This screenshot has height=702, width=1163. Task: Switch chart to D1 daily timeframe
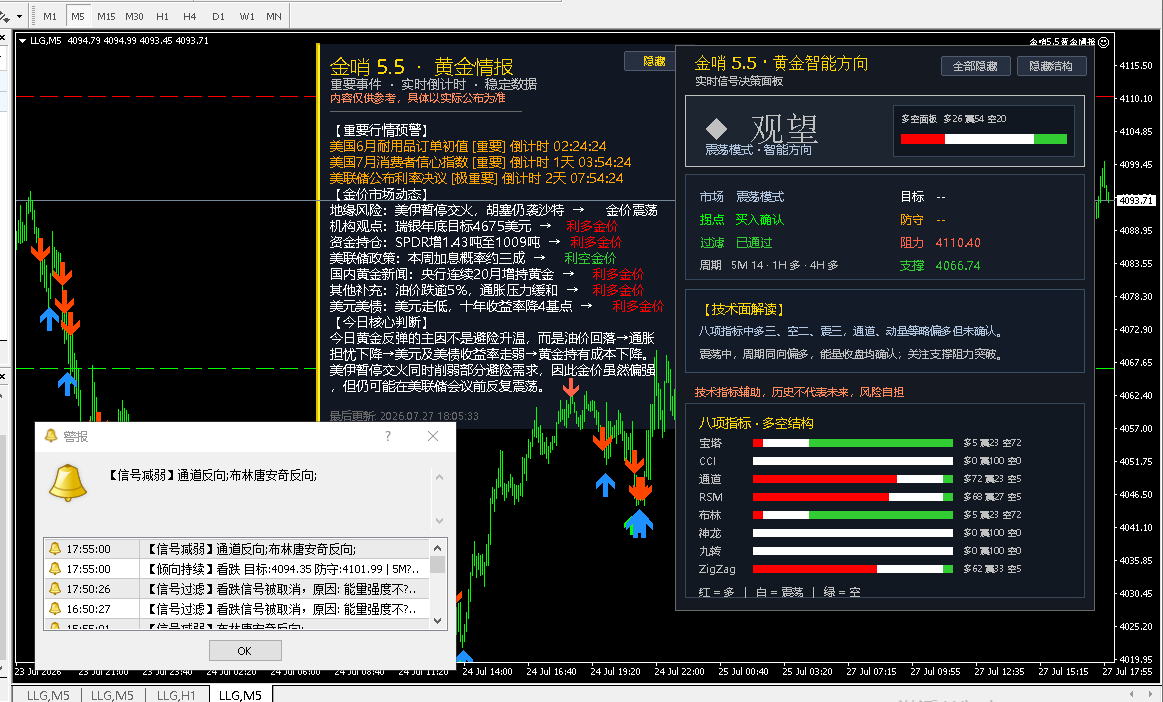218,16
